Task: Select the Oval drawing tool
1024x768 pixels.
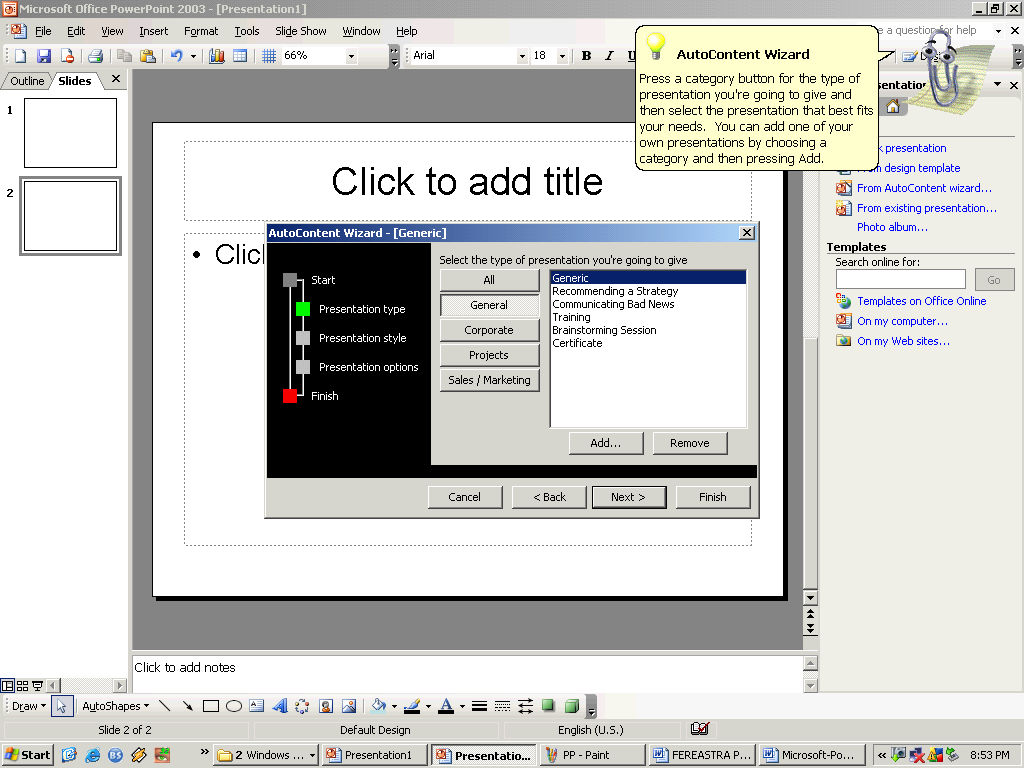Action: point(234,706)
